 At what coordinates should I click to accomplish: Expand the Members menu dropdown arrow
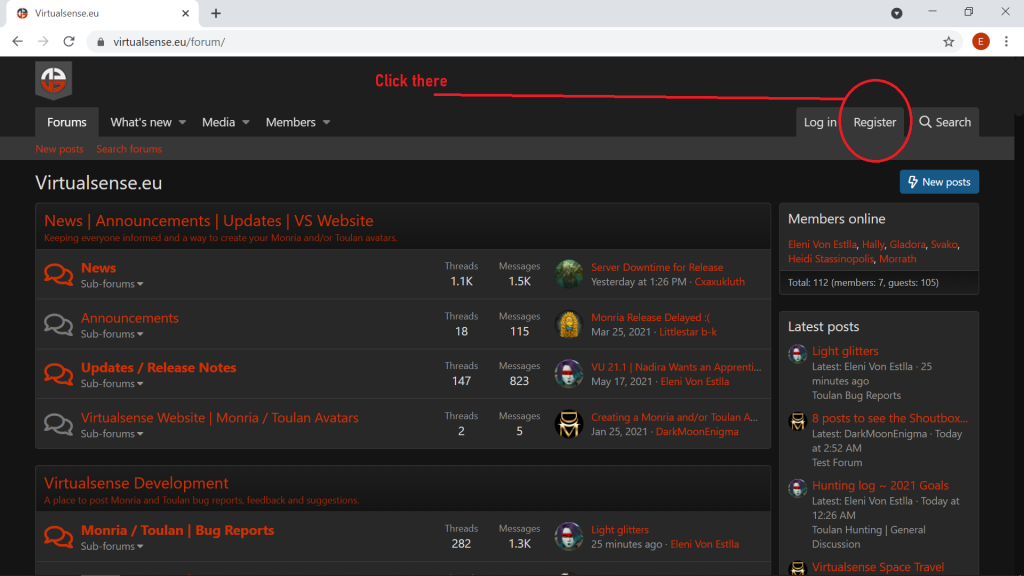tap(326, 123)
